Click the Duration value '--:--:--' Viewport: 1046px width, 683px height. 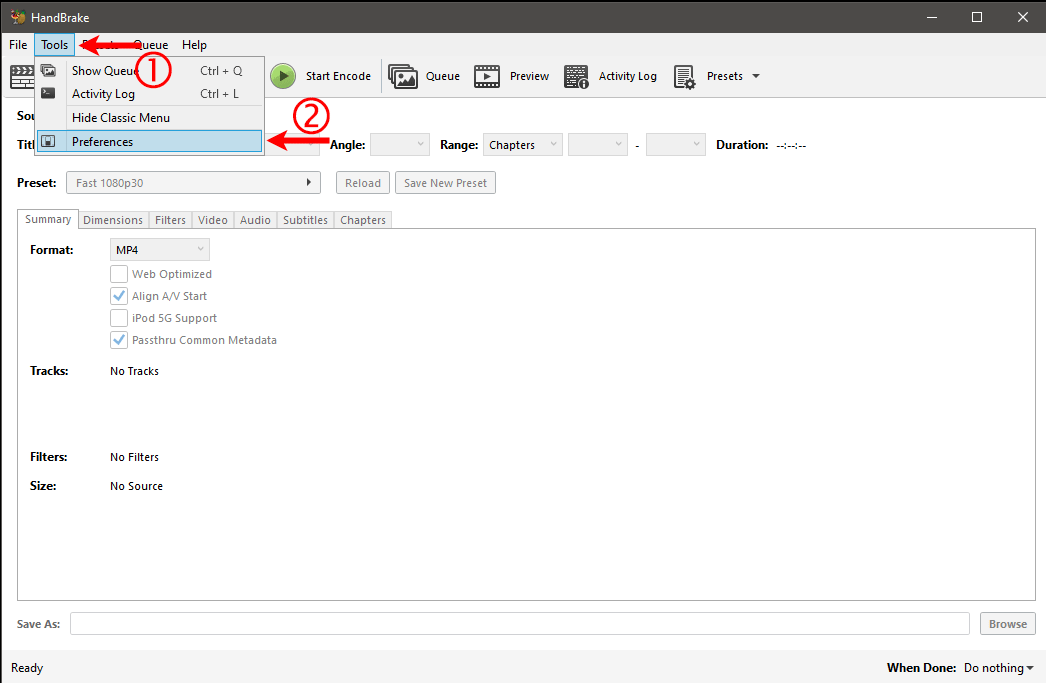pyautogui.click(x=791, y=145)
